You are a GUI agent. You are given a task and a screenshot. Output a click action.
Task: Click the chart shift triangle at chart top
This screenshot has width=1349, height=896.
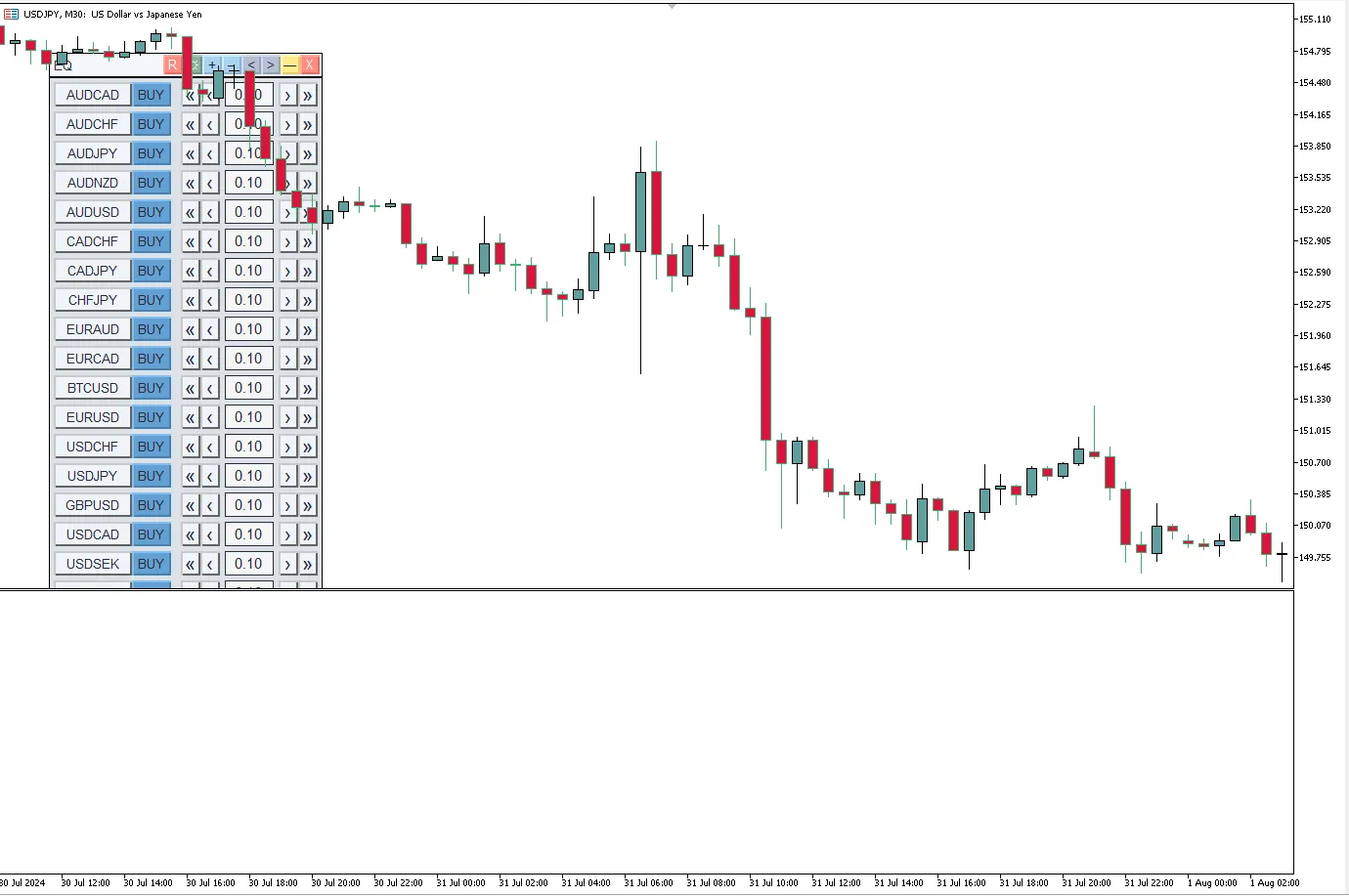672,7
